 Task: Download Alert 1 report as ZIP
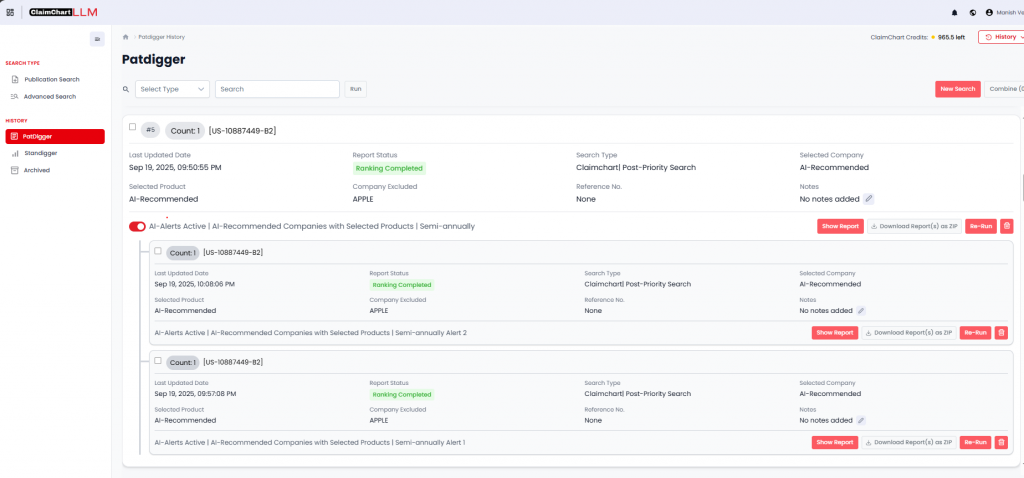click(x=908, y=442)
